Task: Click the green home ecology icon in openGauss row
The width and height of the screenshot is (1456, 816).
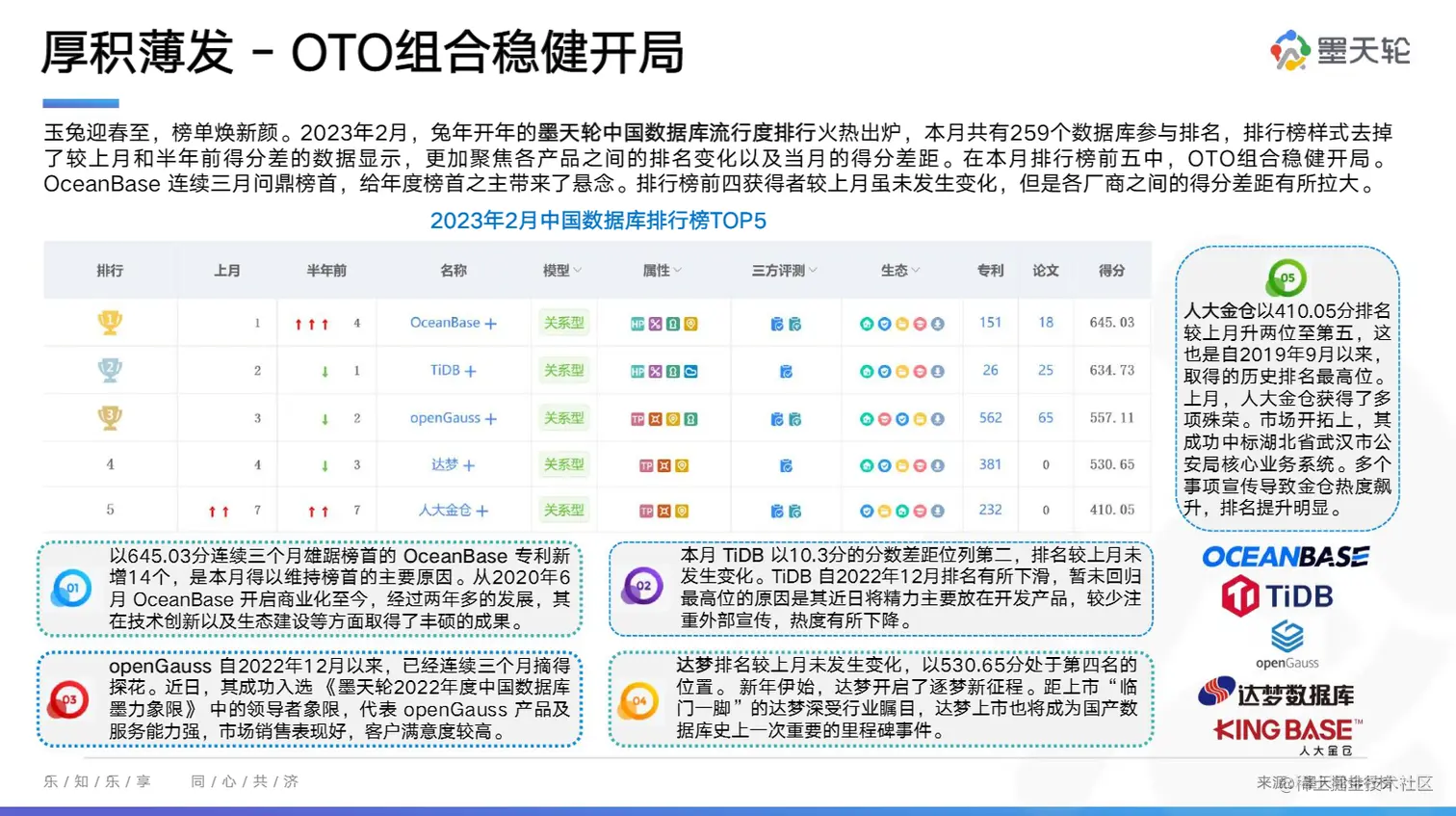Action: pos(866,419)
